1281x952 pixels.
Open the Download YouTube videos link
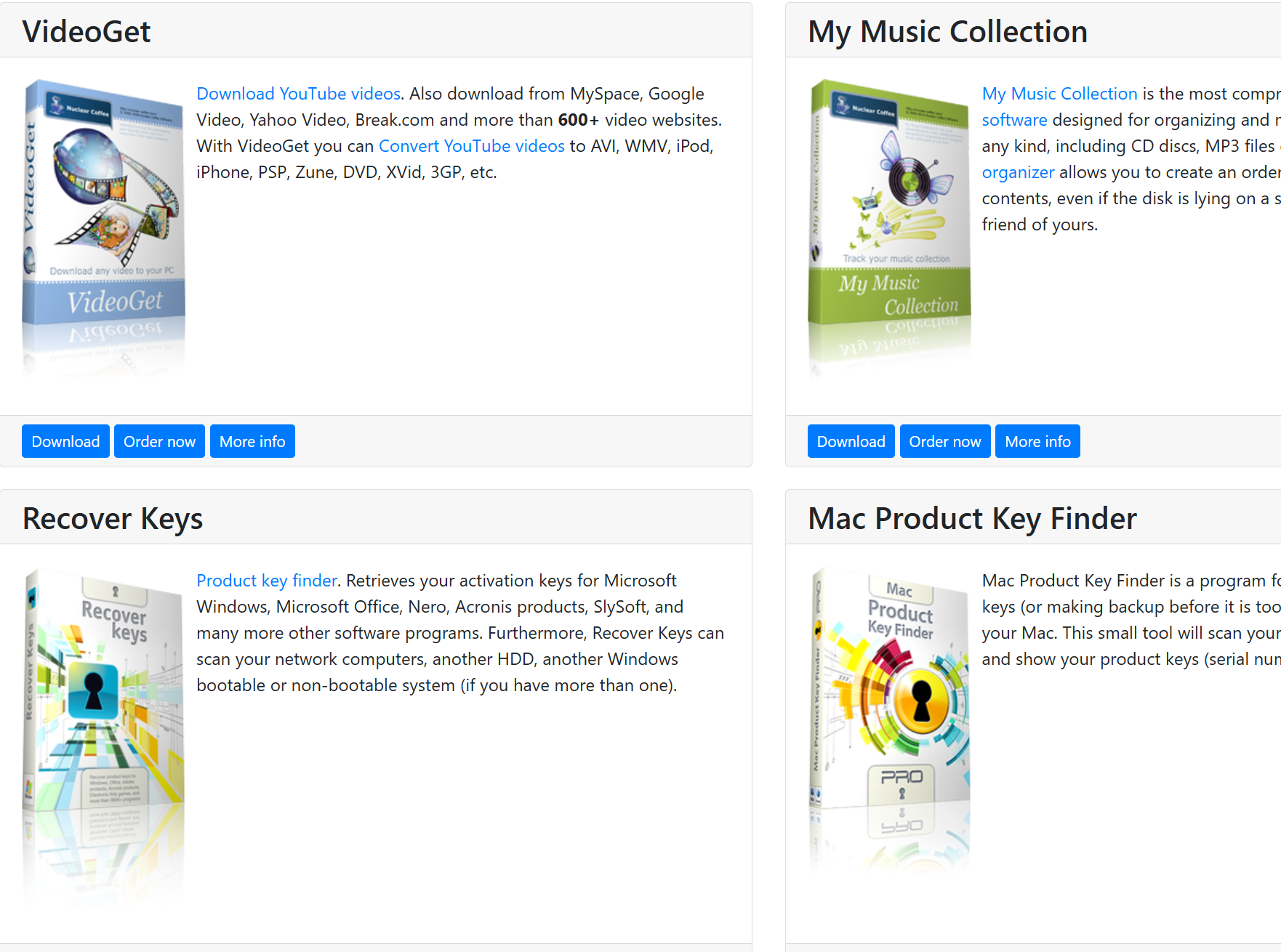point(298,94)
